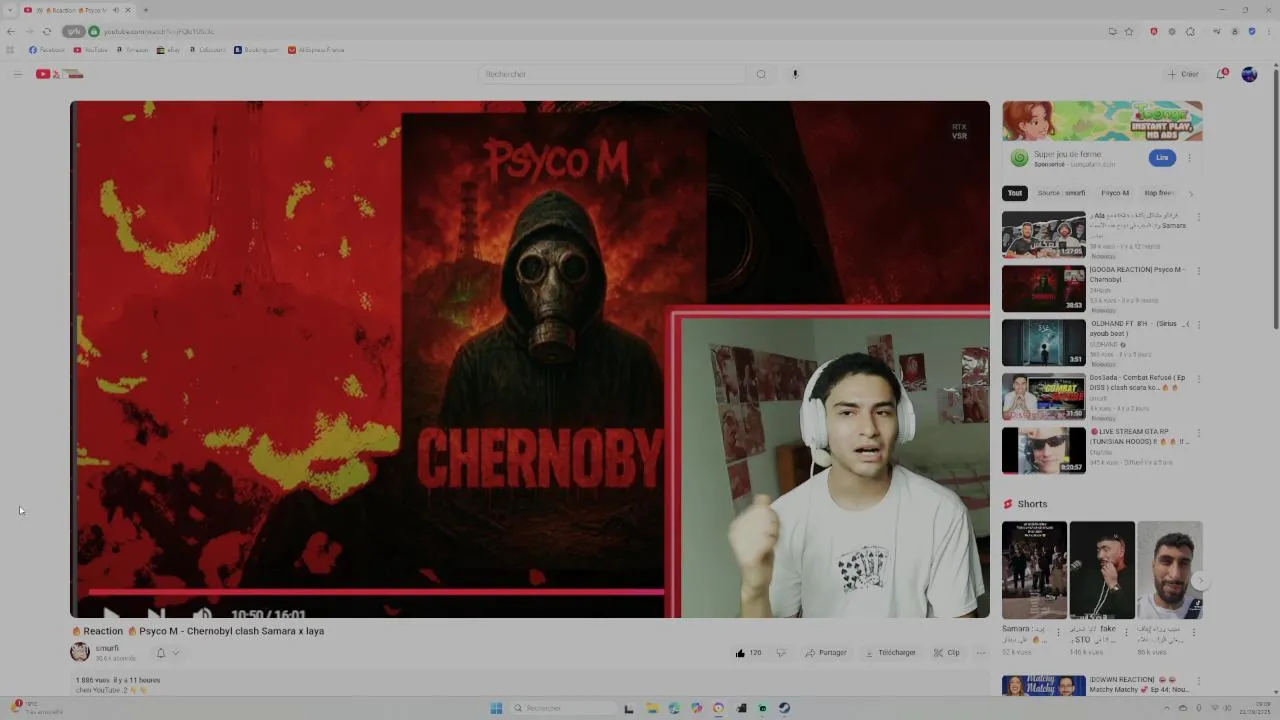
Task: Open the Booking.com bookmark
Action: pos(257,50)
